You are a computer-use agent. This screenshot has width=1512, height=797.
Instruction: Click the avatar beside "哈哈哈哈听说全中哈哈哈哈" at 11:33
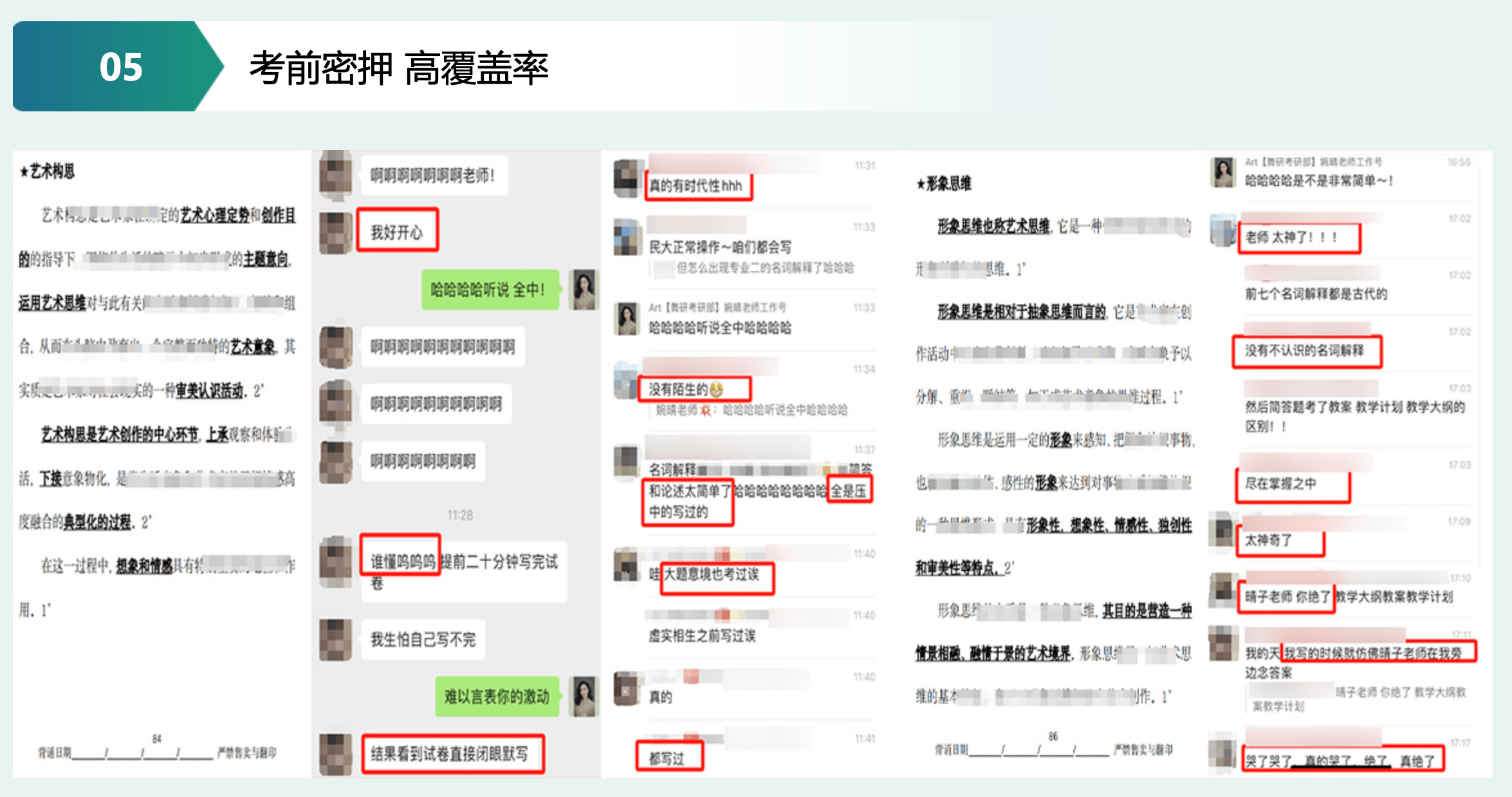pos(627,318)
